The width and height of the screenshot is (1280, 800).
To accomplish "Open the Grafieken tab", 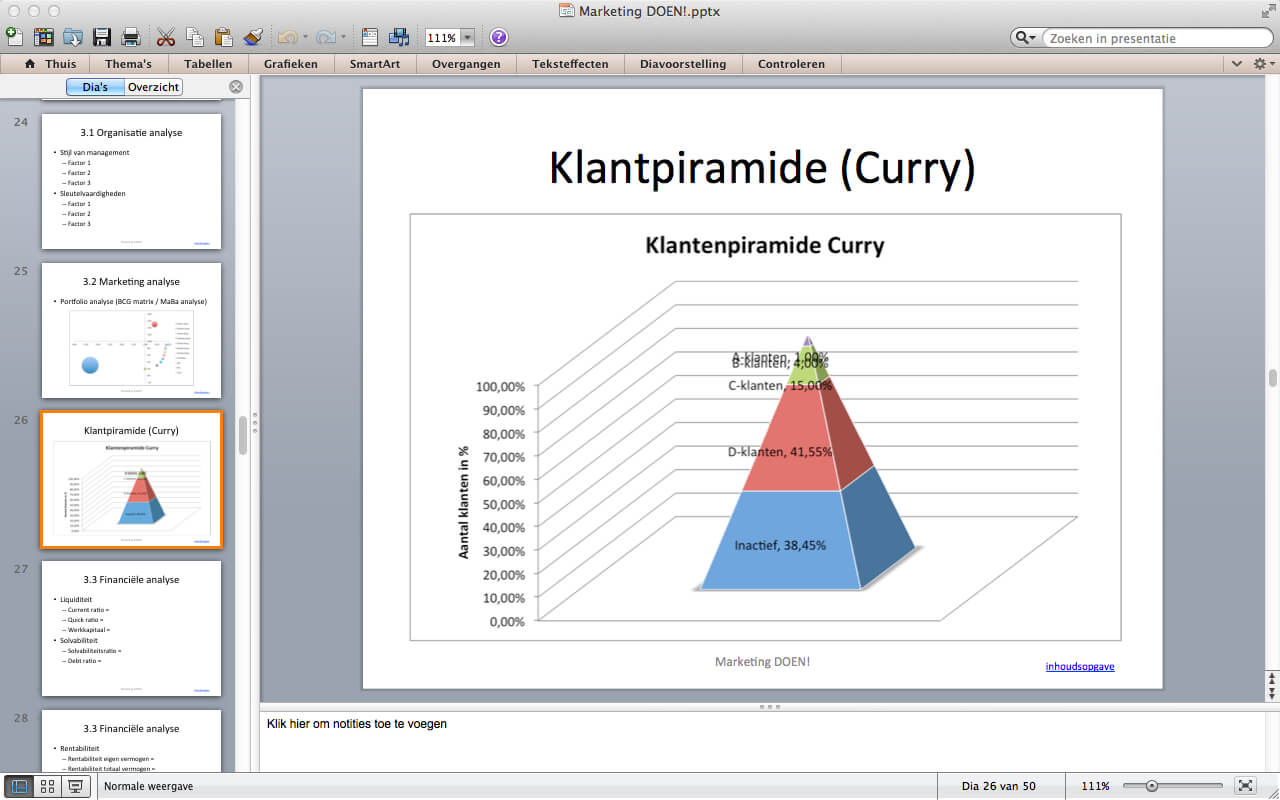I will pos(290,63).
